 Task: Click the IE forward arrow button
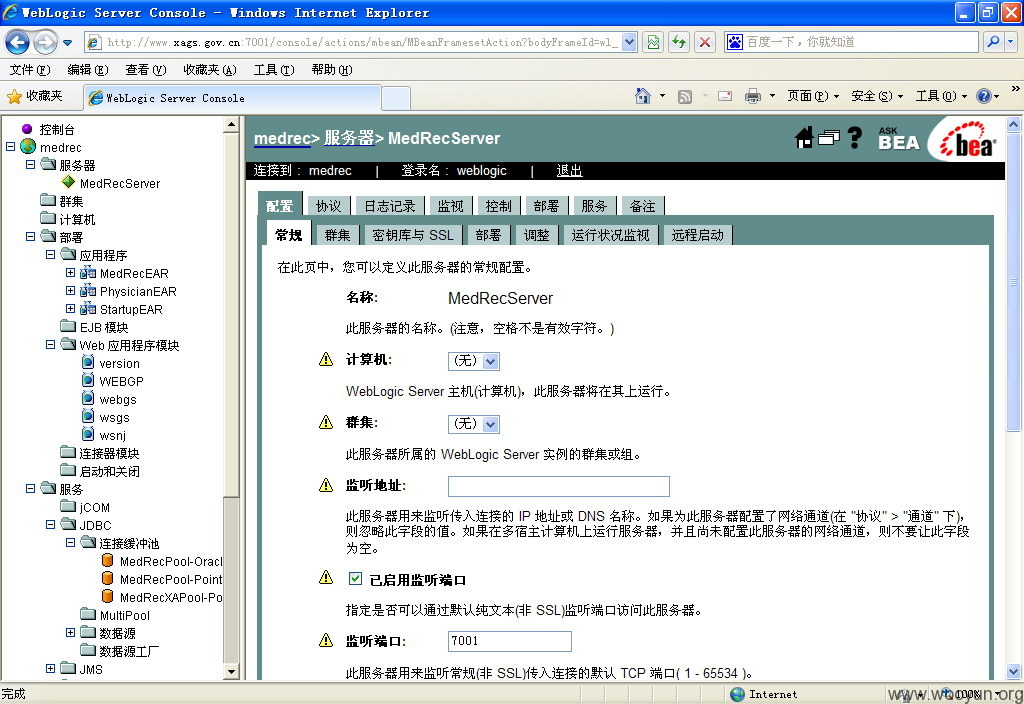pos(45,43)
